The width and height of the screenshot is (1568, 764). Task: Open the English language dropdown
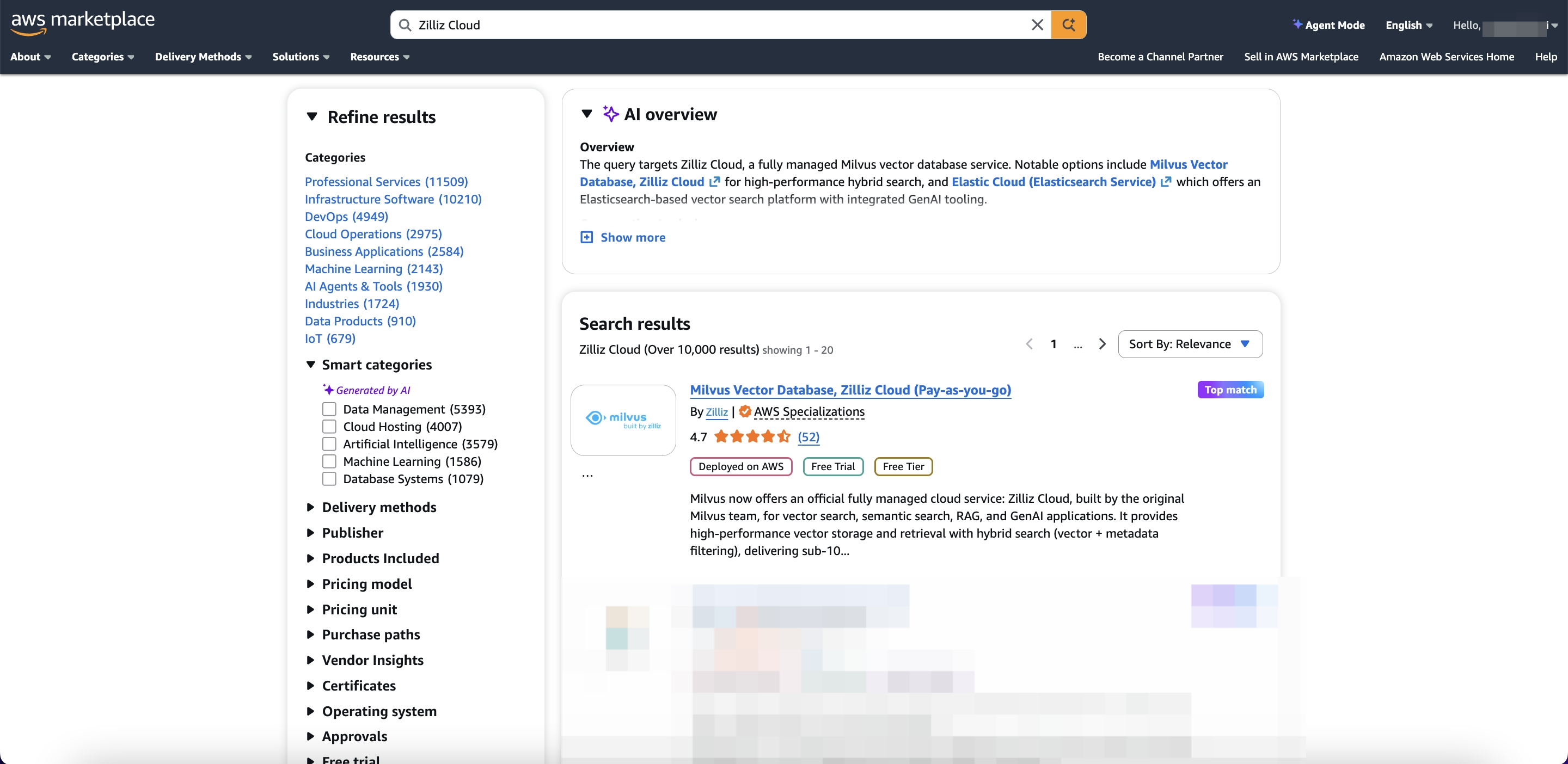pyautogui.click(x=1408, y=25)
